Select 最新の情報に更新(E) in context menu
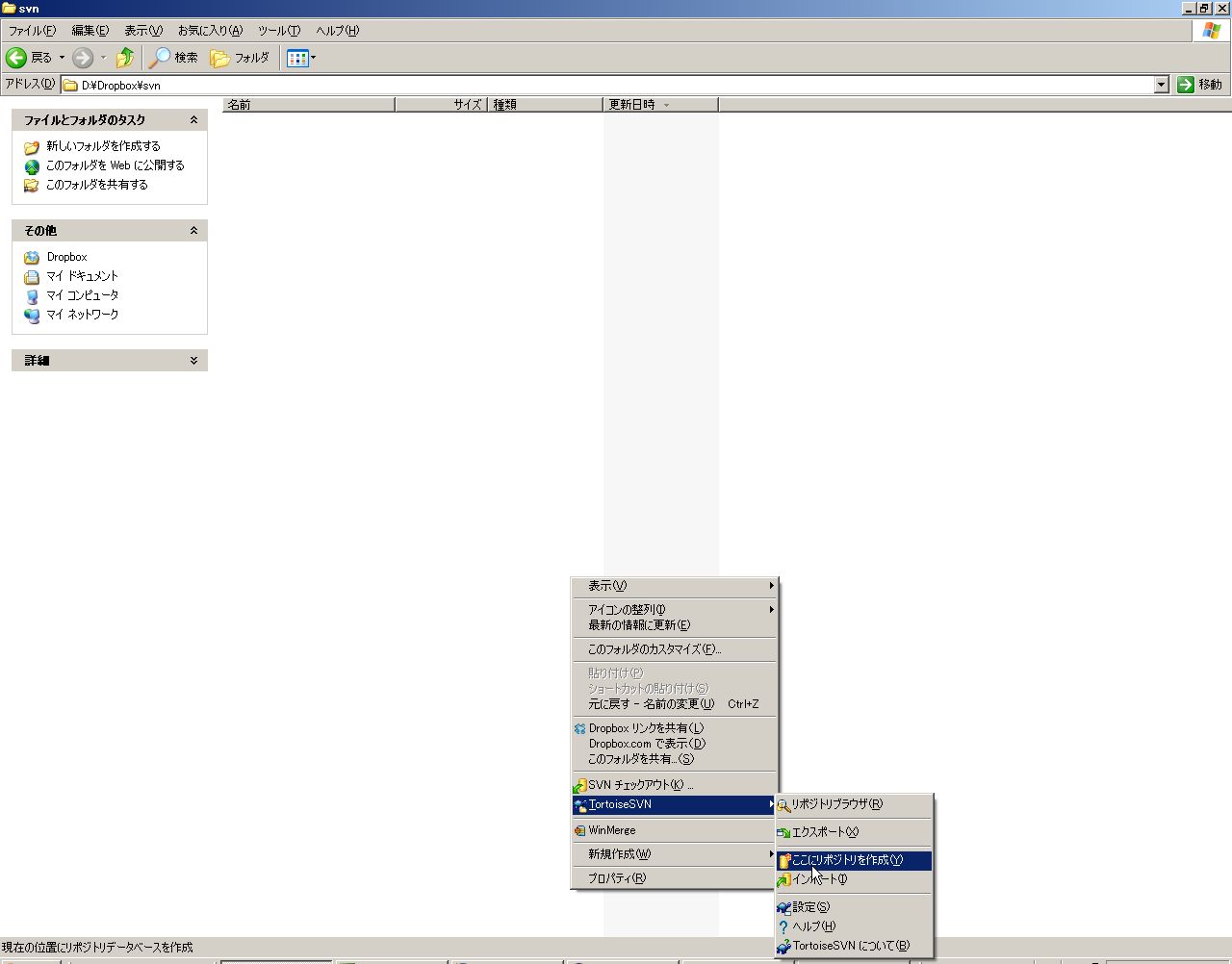1232x964 pixels. [675, 625]
